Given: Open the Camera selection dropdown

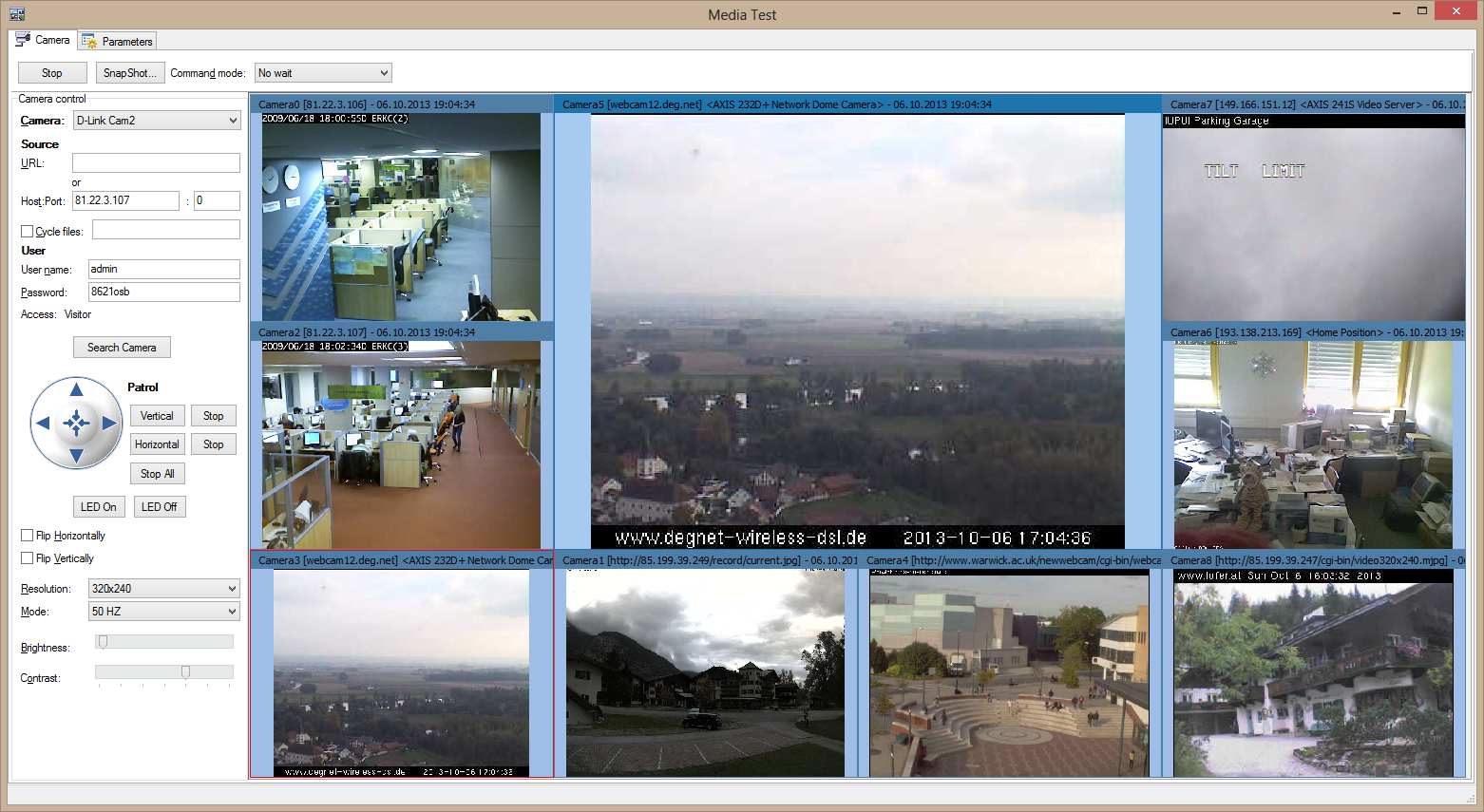Looking at the screenshot, I should click(157, 121).
